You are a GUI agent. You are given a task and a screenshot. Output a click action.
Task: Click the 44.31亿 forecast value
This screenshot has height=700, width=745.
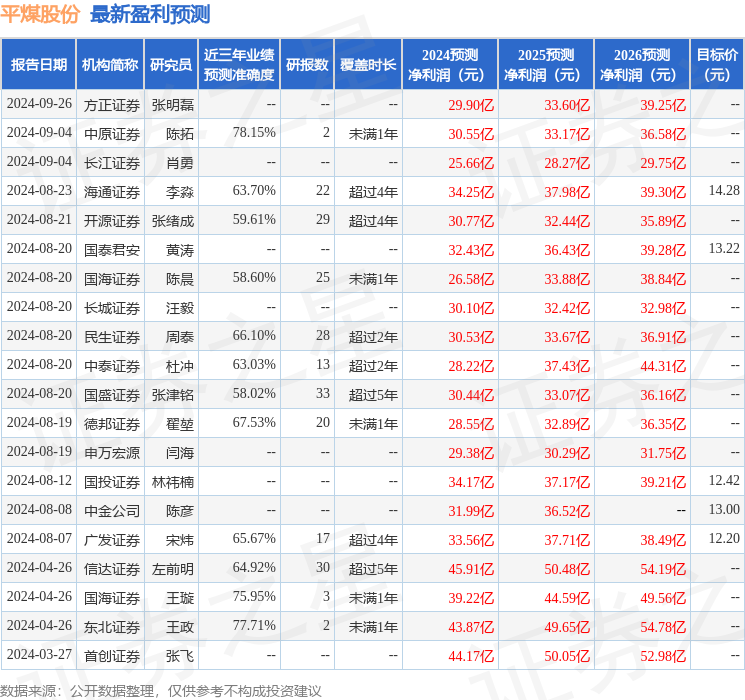663,366
